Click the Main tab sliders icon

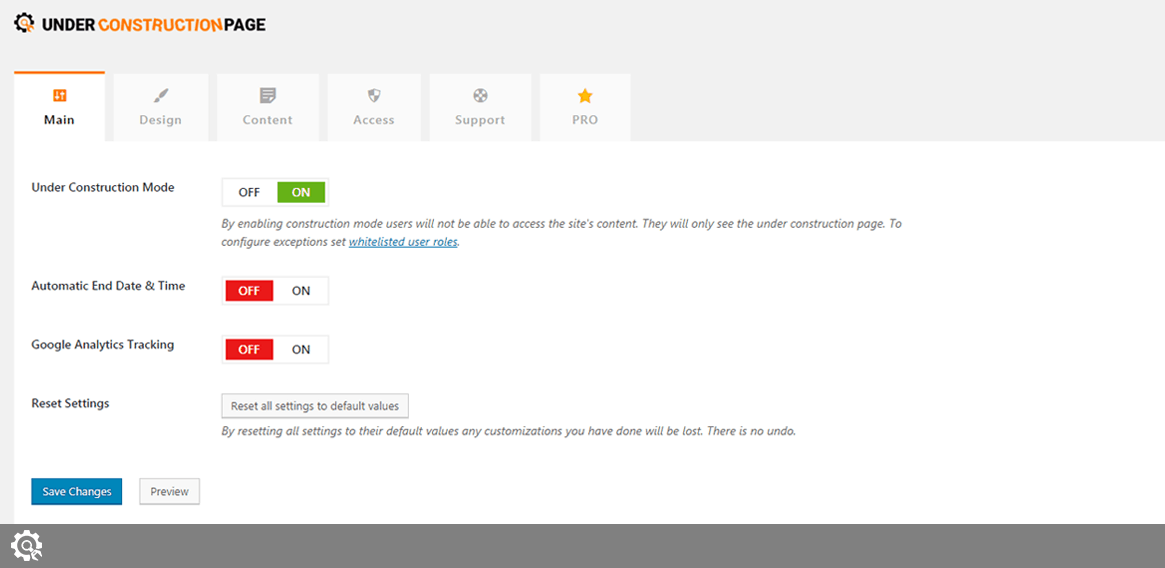tap(59, 96)
